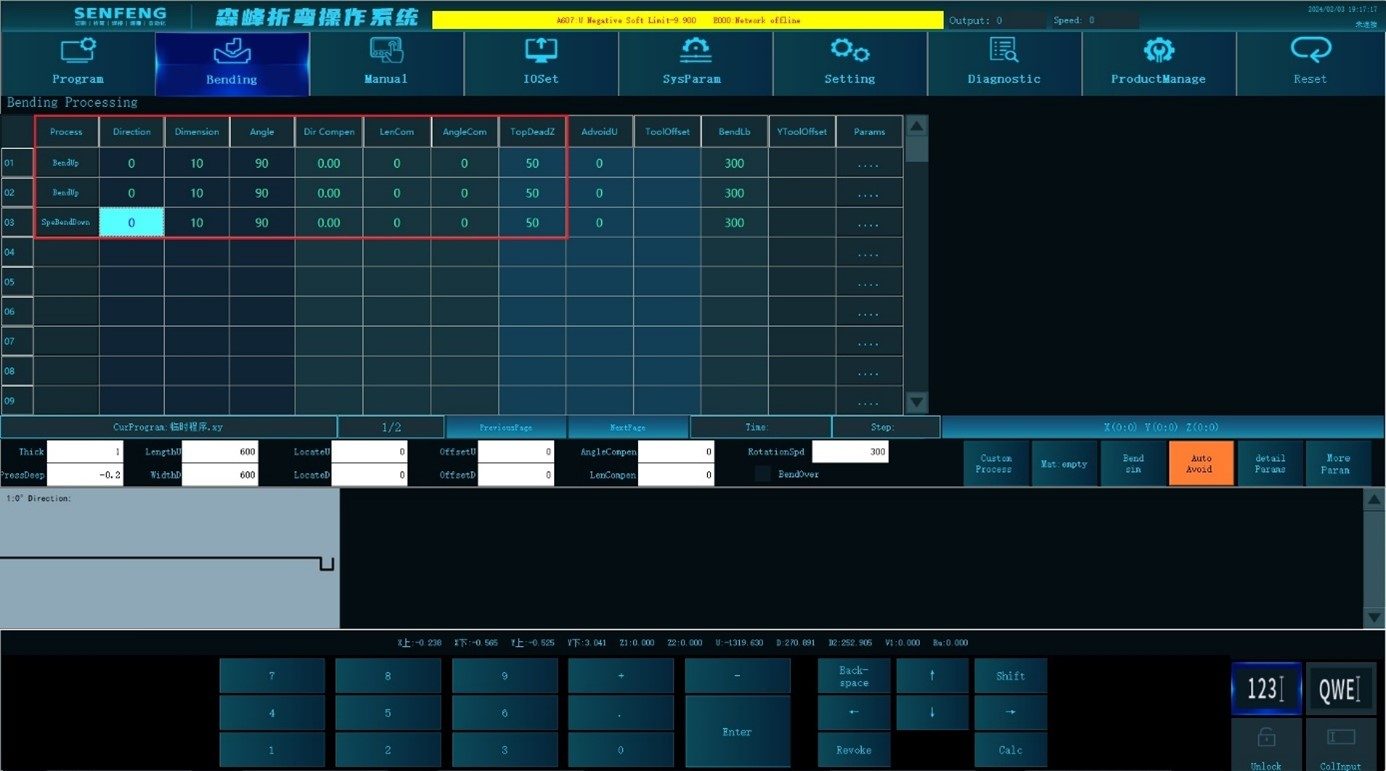Open the Setting gears icon
Screen dimensions: 1386x771
[x=850, y=50]
